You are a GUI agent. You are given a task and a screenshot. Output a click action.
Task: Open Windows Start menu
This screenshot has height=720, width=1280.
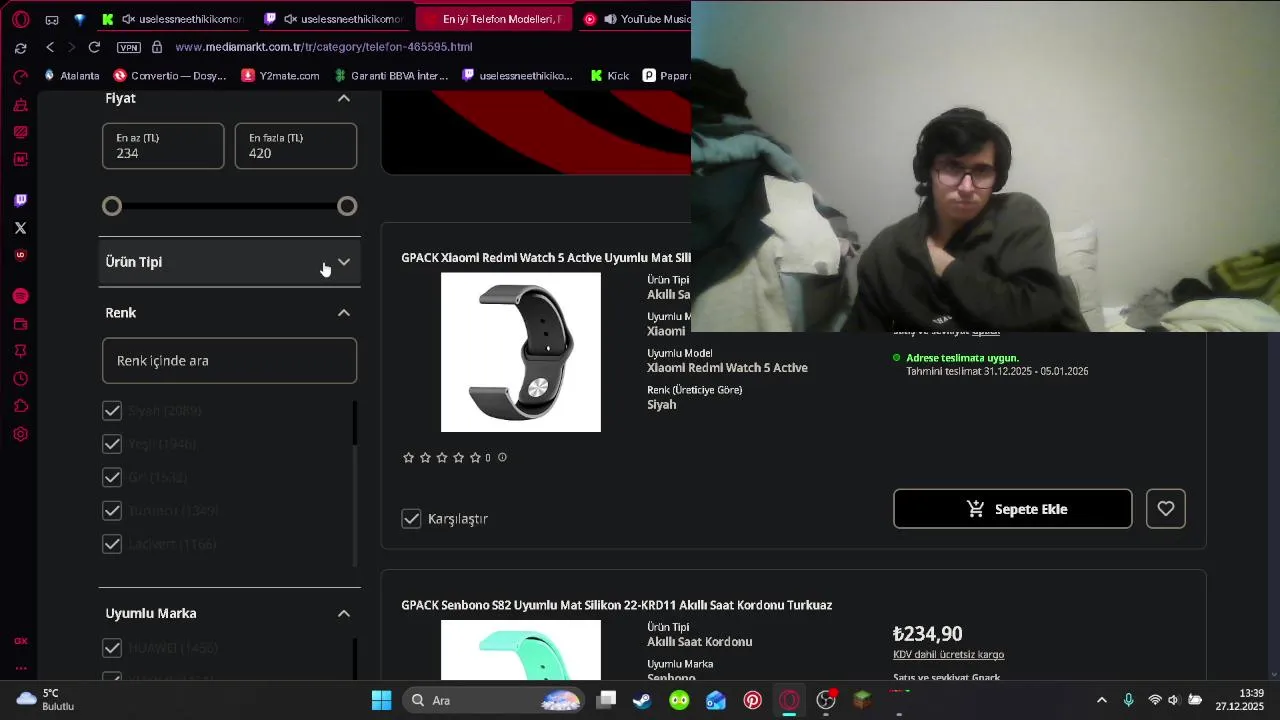[x=381, y=700]
